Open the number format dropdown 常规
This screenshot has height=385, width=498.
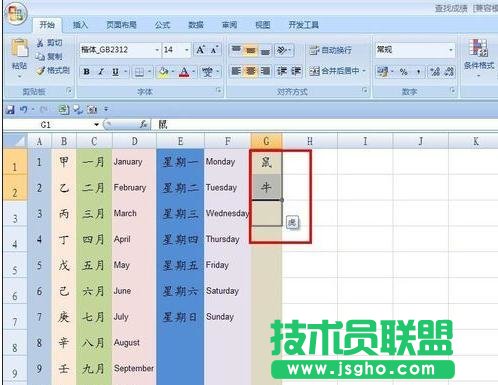pos(451,50)
